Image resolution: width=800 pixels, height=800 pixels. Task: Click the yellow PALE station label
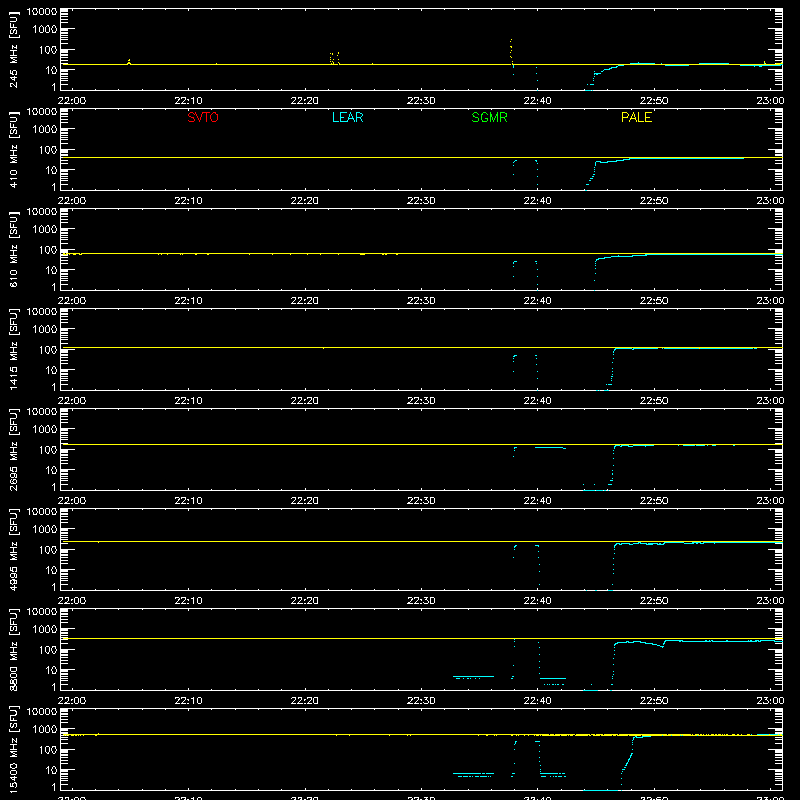click(636, 117)
